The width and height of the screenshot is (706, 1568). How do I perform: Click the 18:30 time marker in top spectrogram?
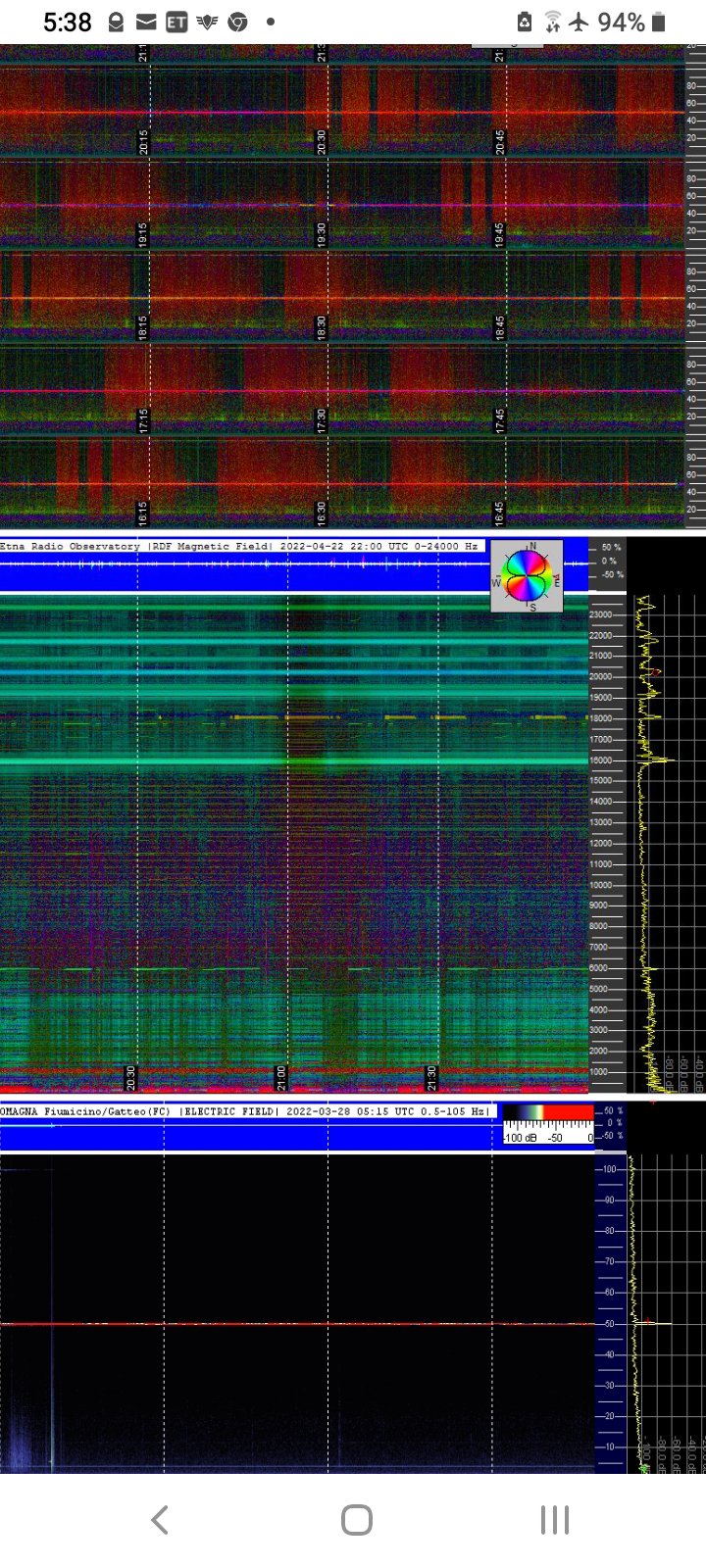[322, 328]
